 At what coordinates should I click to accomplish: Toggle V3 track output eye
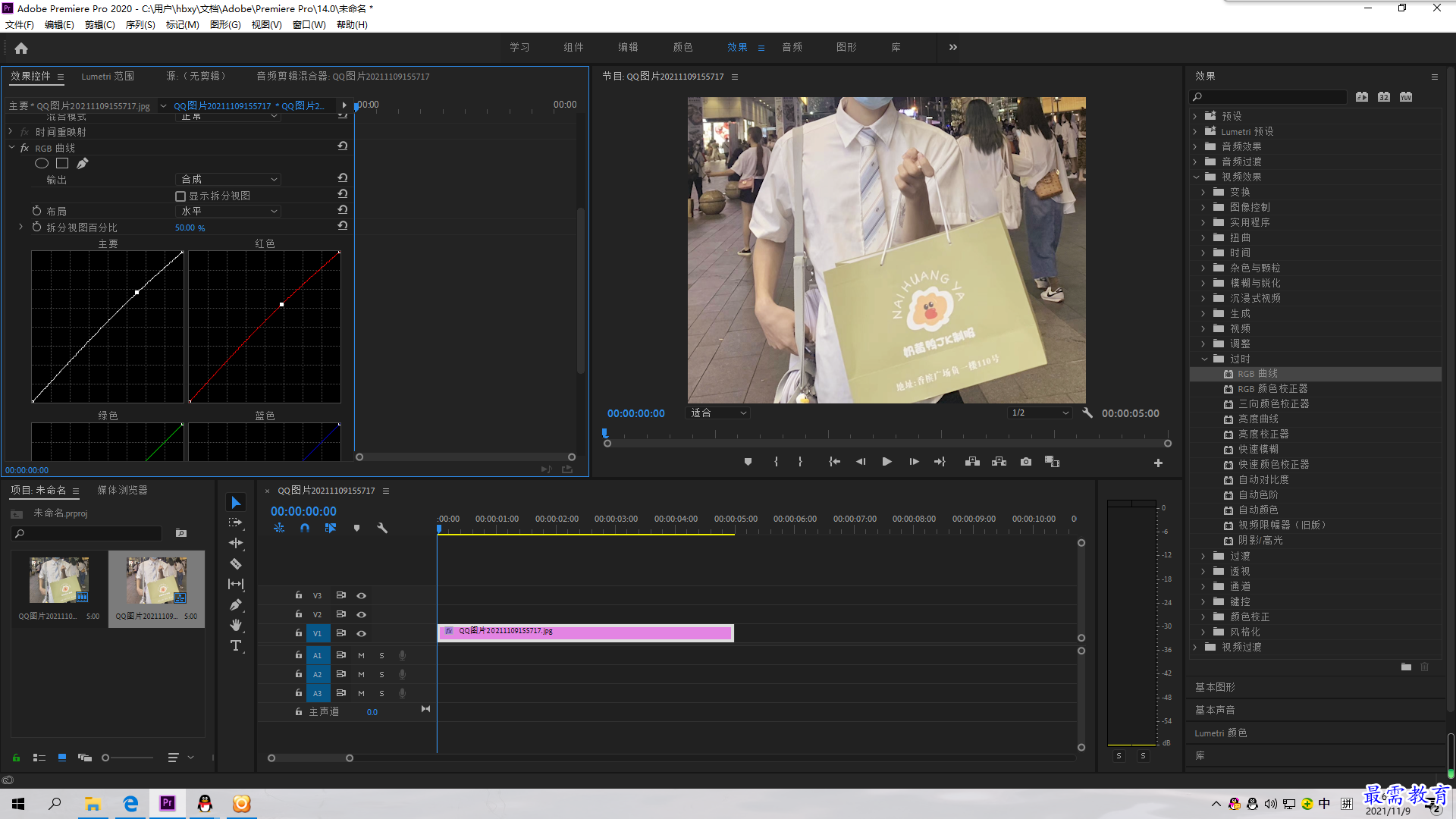pos(362,595)
